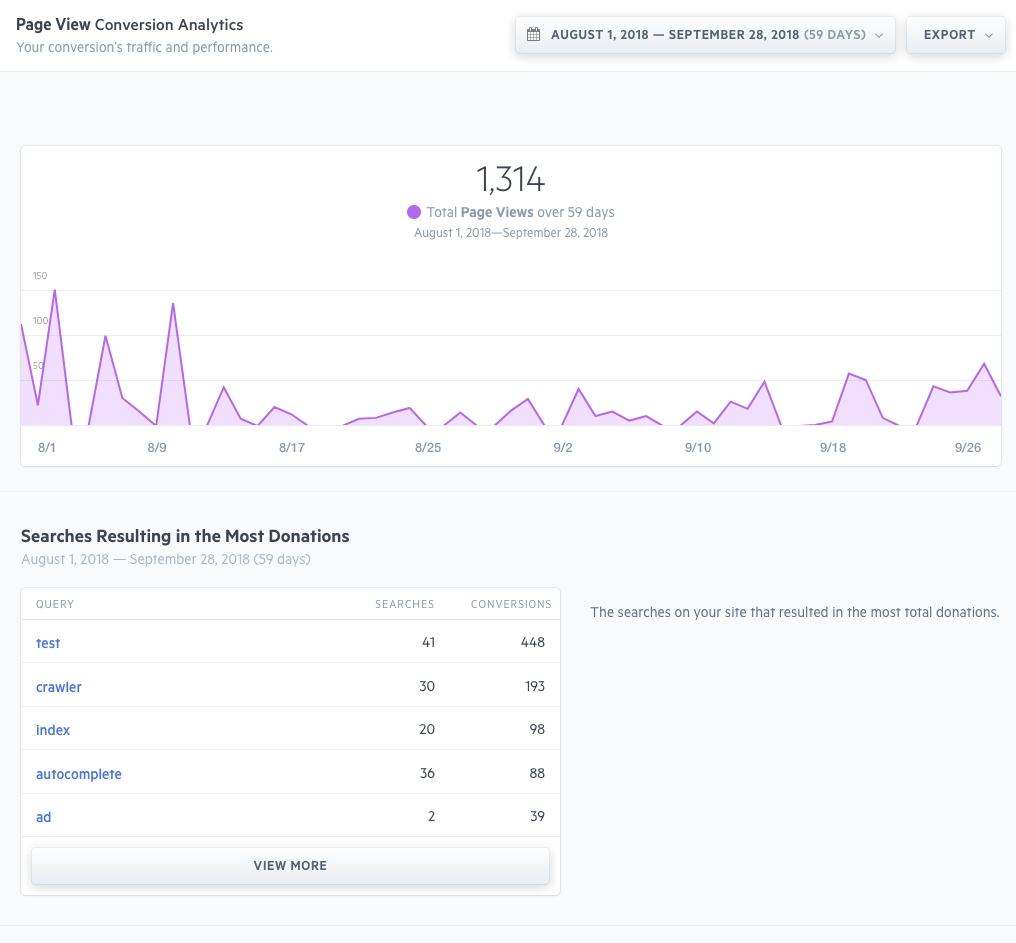The height and width of the screenshot is (943, 1016).
Task: Click the 9/2 label on chart axis
Action: click(x=562, y=447)
